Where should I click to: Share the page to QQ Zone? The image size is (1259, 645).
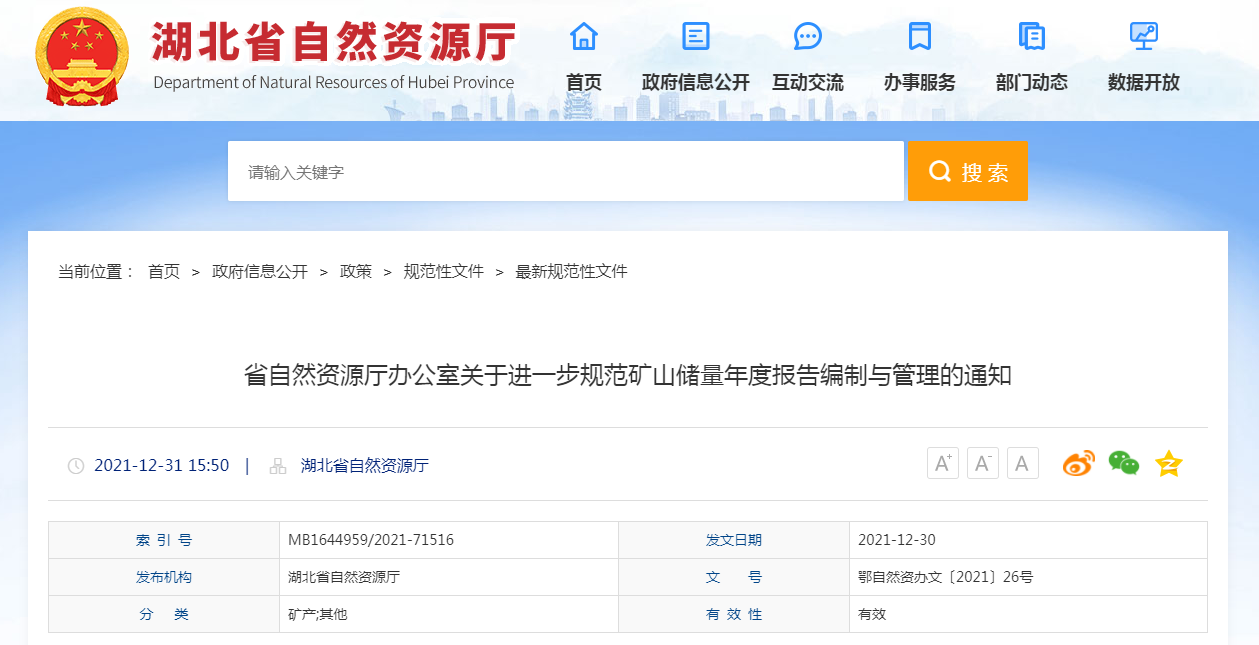coord(1167,463)
